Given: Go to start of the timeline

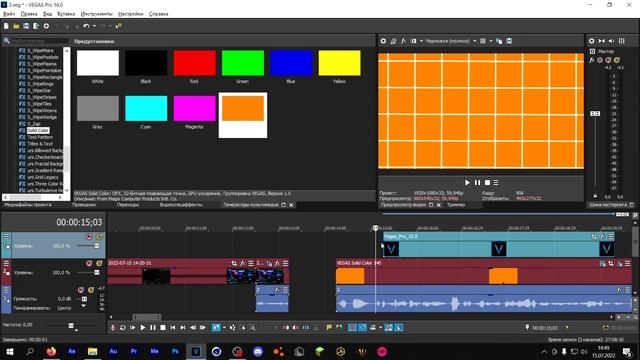Looking at the screenshot, I should [173, 327].
